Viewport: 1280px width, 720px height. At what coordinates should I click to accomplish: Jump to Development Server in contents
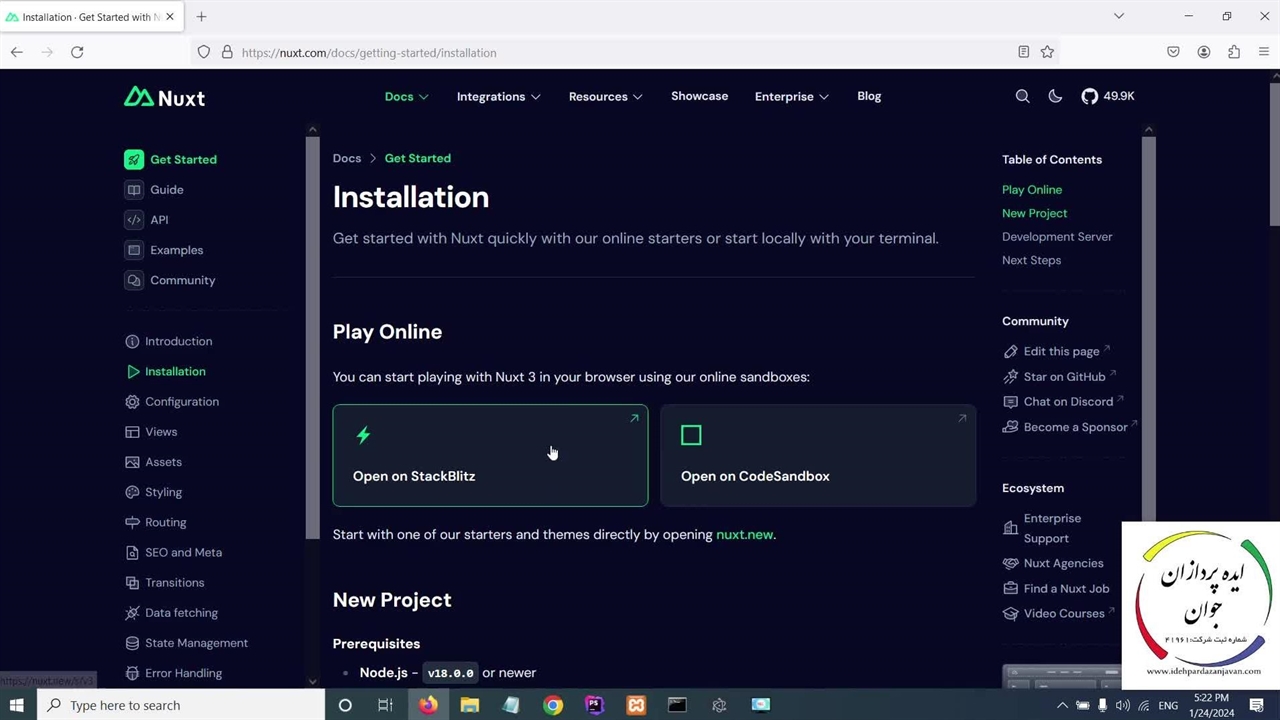pyautogui.click(x=1056, y=236)
